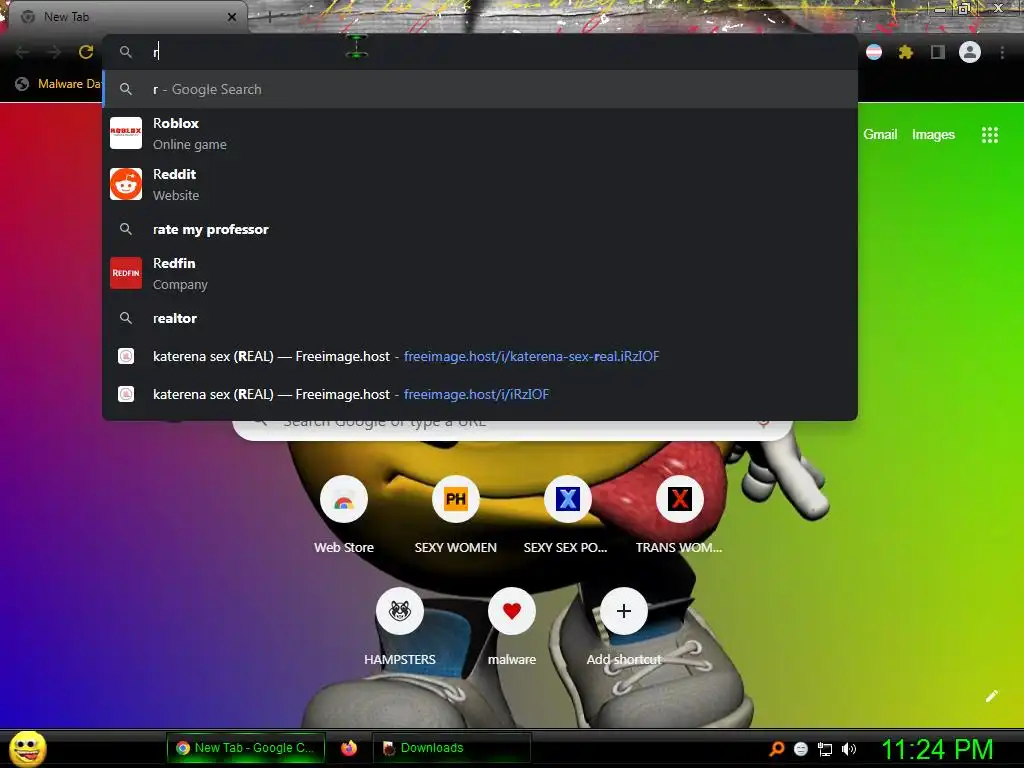Image resolution: width=1024 pixels, height=768 pixels.
Task: Open the malware heart shortcut
Action: pos(512,627)
